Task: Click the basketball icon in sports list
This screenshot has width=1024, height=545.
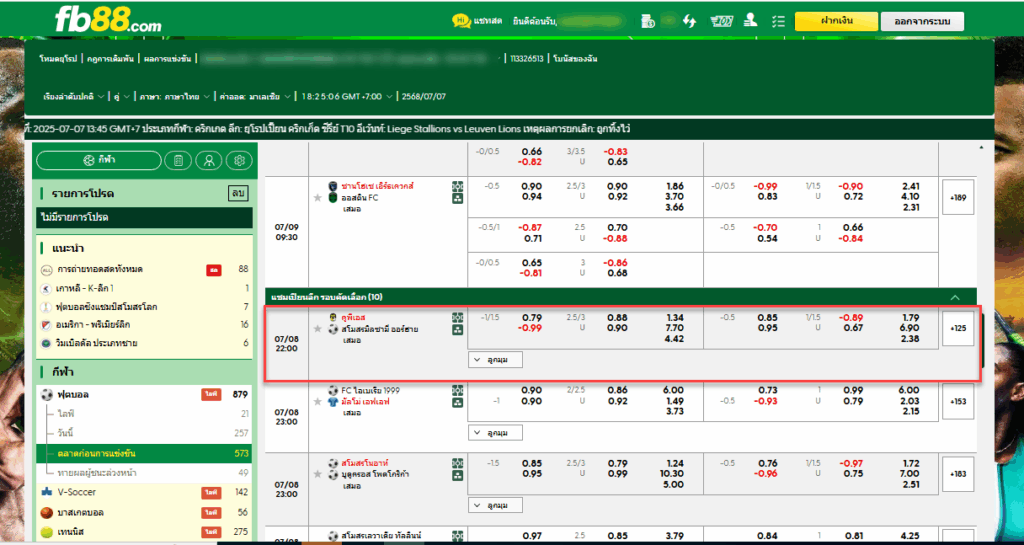Action: click(x=46, y=512)
